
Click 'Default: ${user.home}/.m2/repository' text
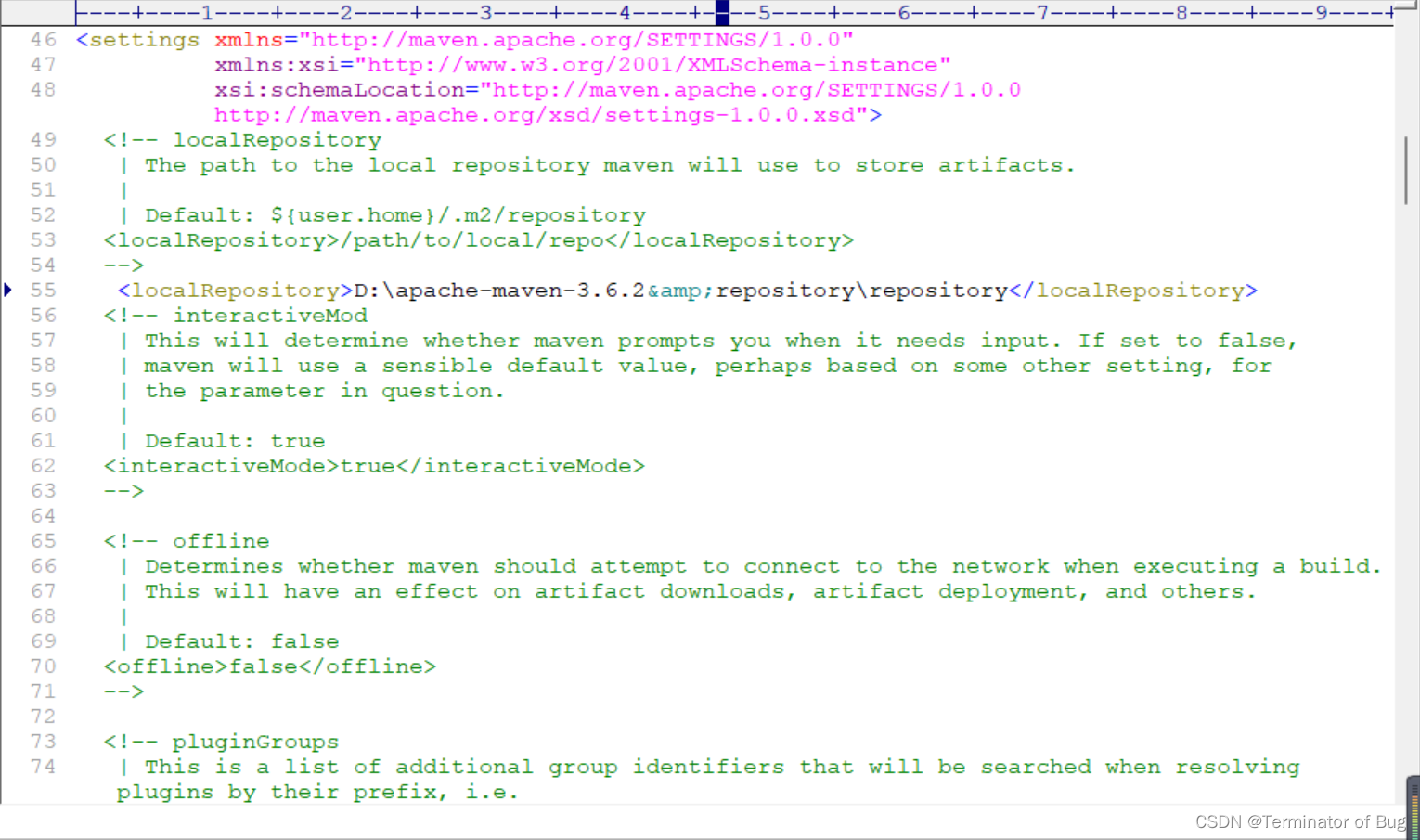pos(395,215)
